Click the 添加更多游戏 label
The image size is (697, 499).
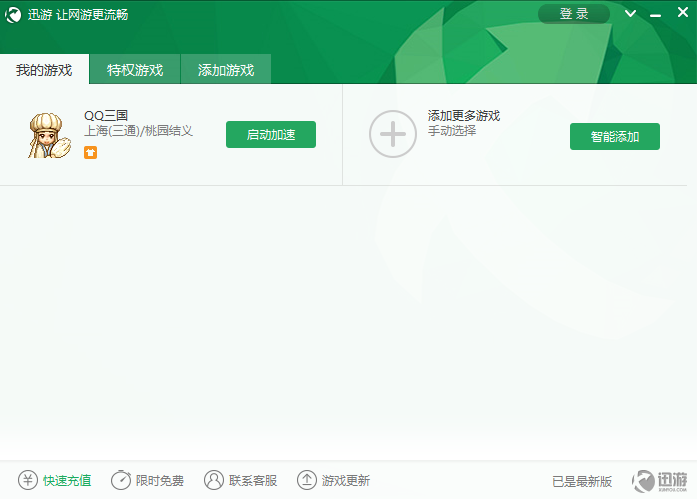464,116
